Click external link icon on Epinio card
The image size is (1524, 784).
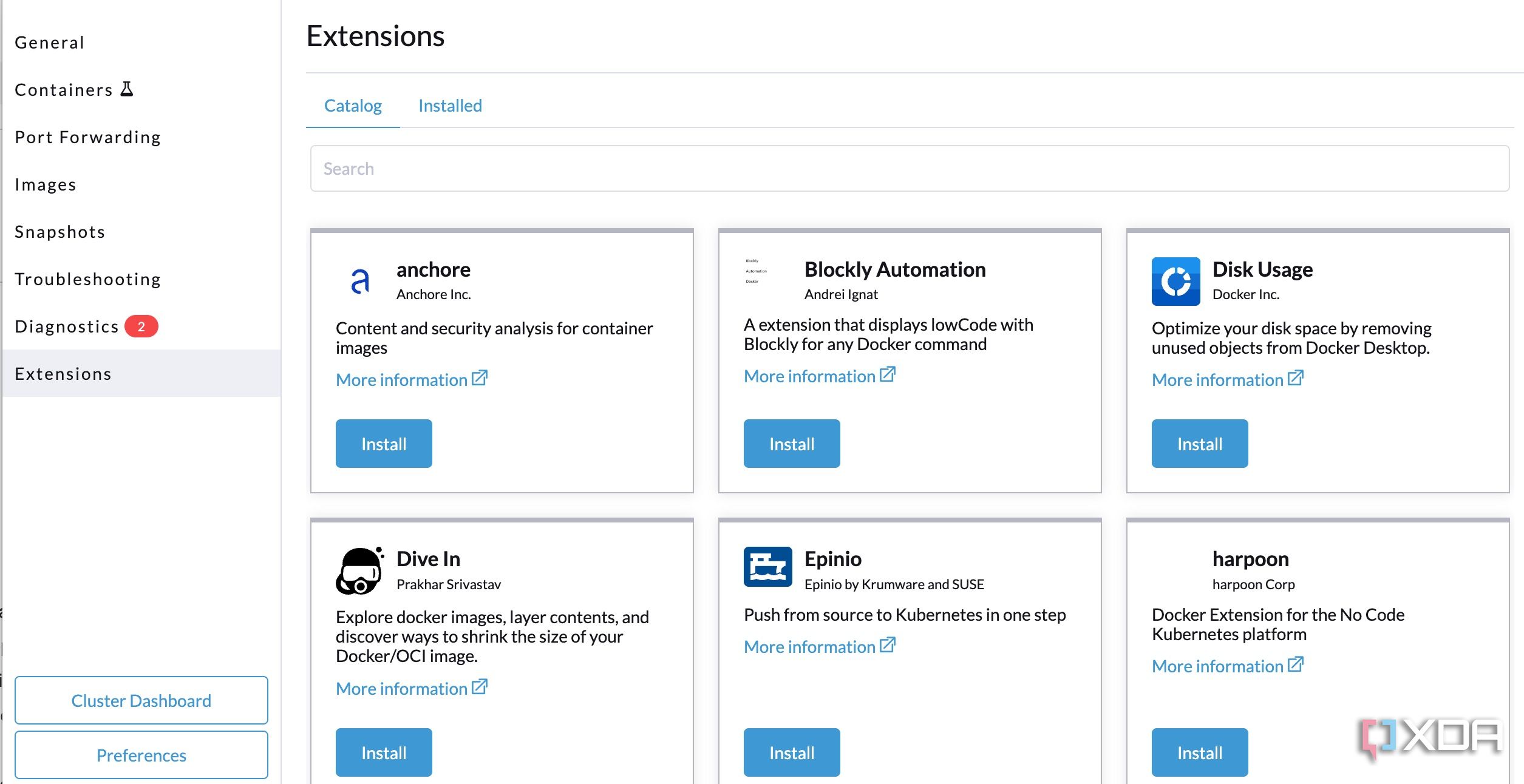point(888,645)
